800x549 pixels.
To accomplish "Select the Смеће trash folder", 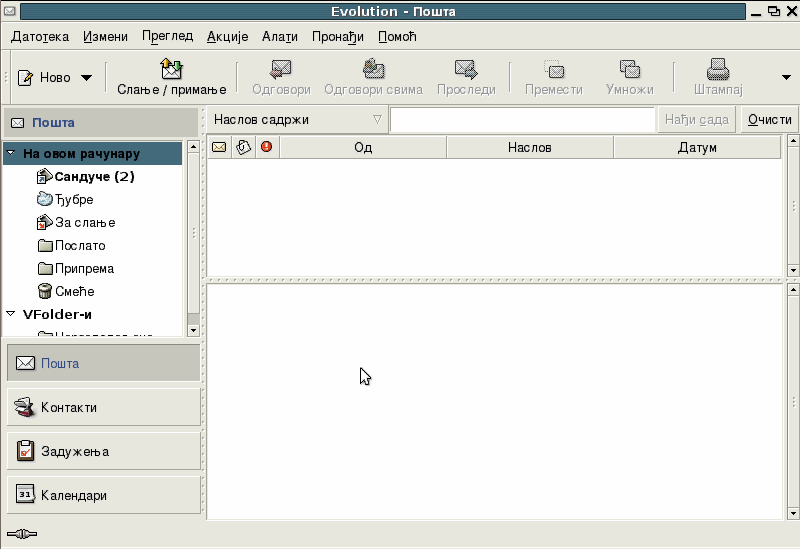I will [x=66, y=291].
